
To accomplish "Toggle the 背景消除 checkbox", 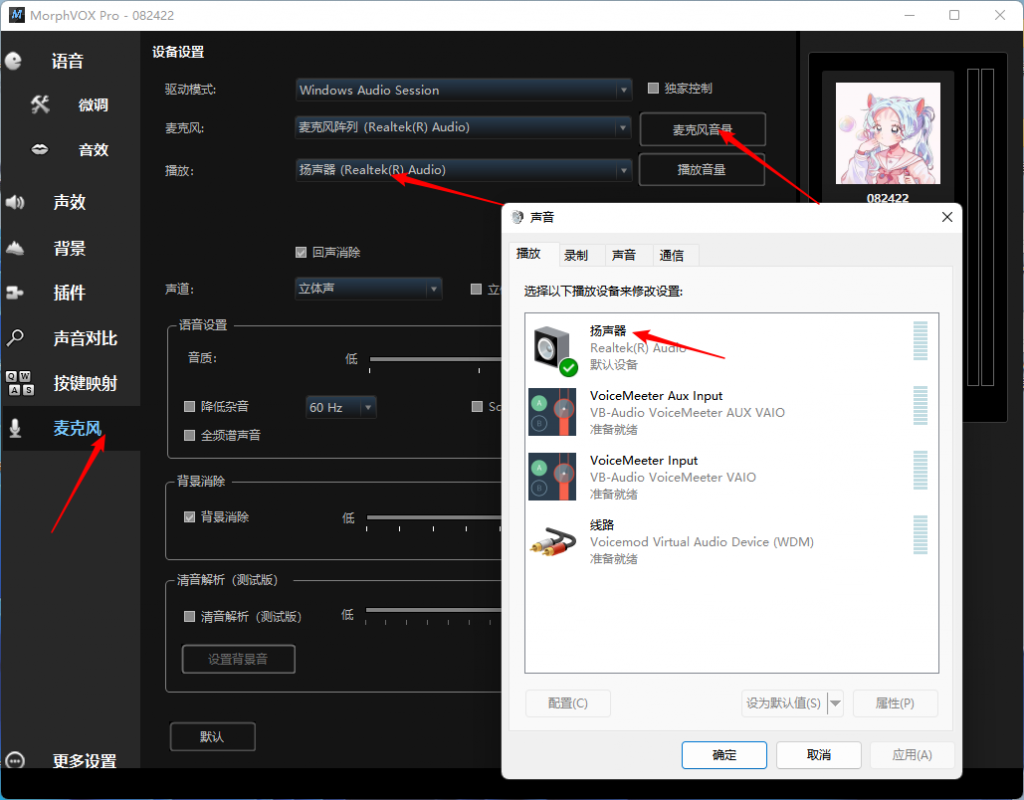I will click(x=189, y=517).
